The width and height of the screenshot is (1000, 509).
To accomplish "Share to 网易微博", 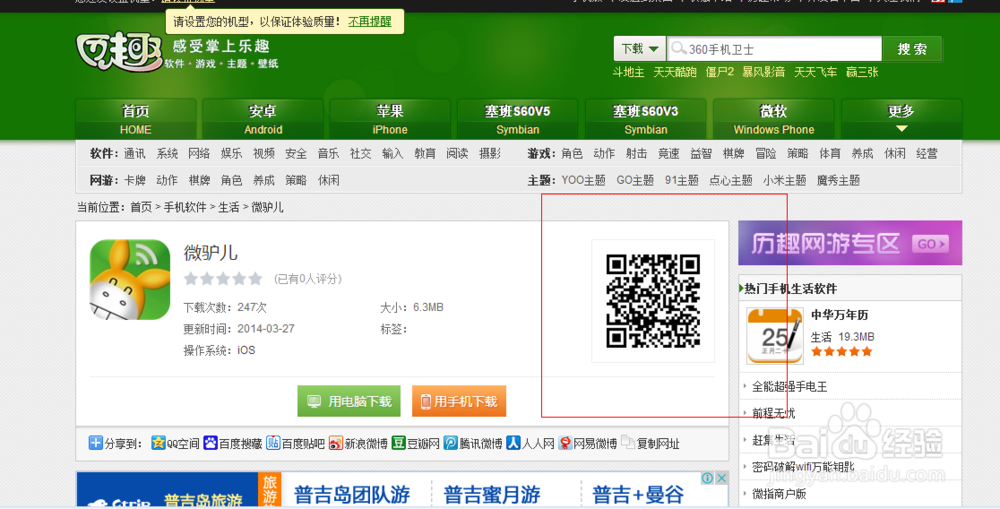I will tap(588, 443).
